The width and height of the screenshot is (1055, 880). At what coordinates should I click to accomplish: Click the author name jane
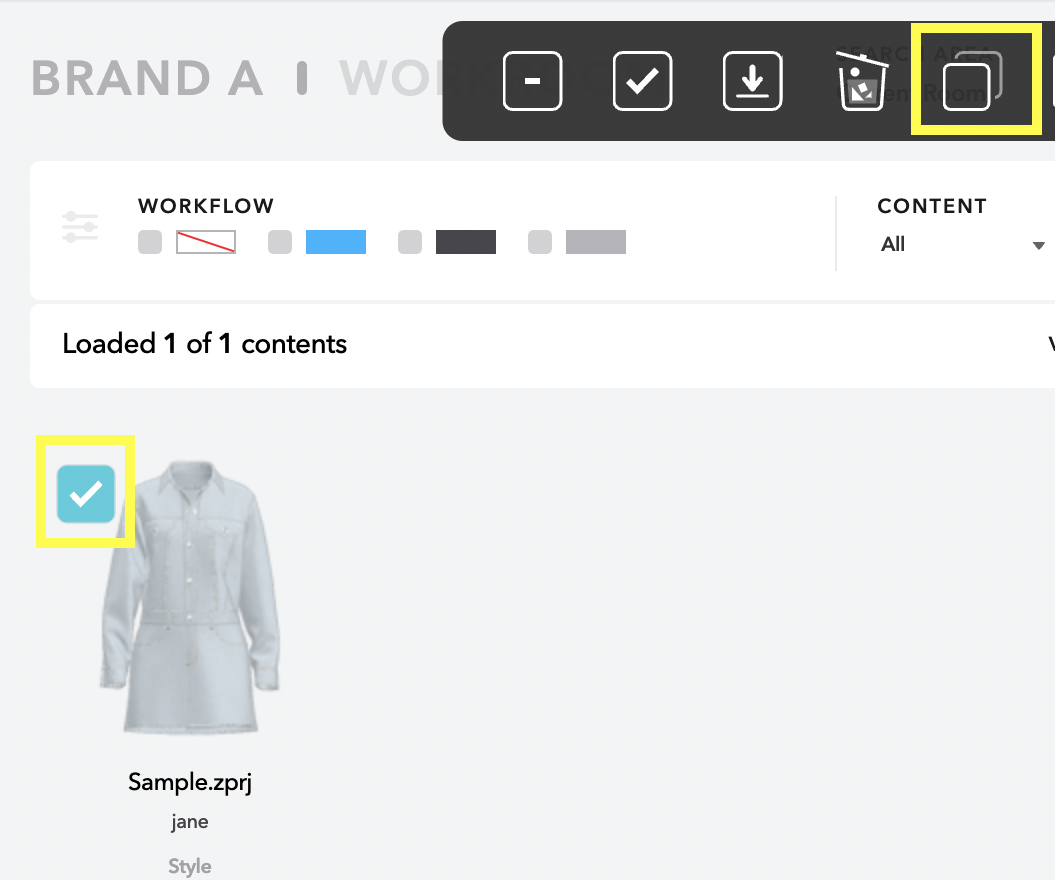189,821
